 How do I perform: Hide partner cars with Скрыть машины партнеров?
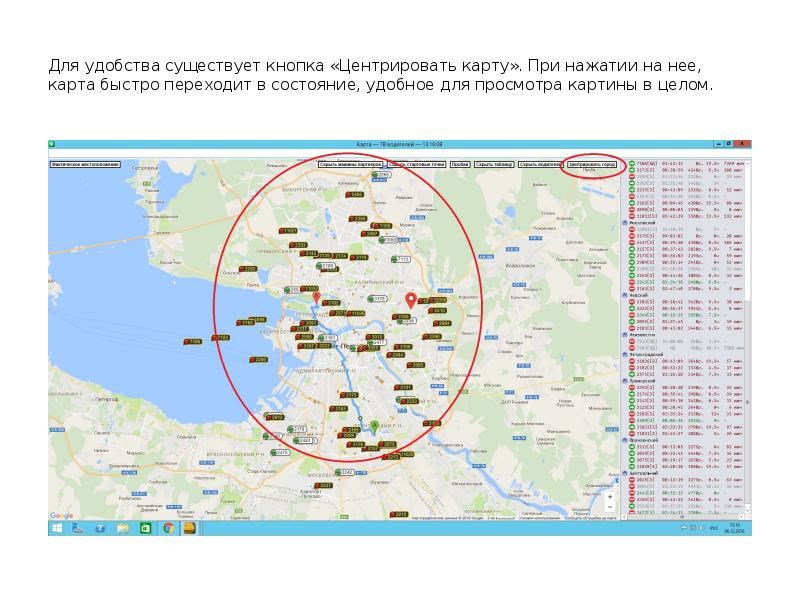351,164
